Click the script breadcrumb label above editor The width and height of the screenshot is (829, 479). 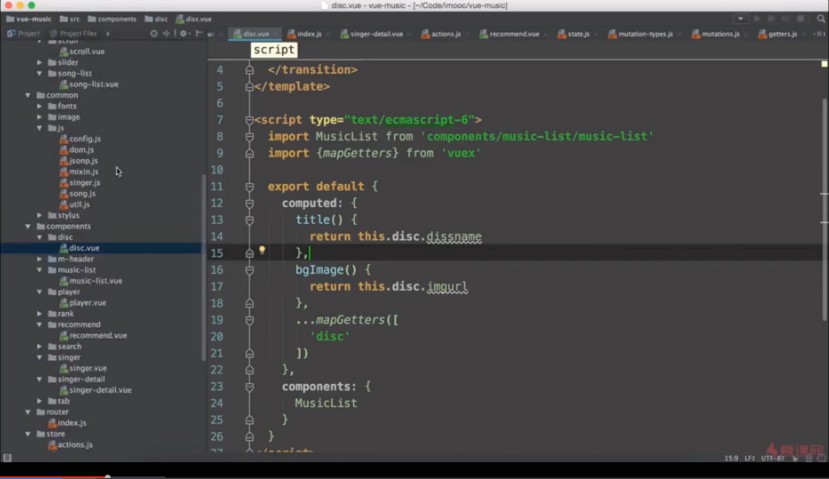(x=274, y=50)
